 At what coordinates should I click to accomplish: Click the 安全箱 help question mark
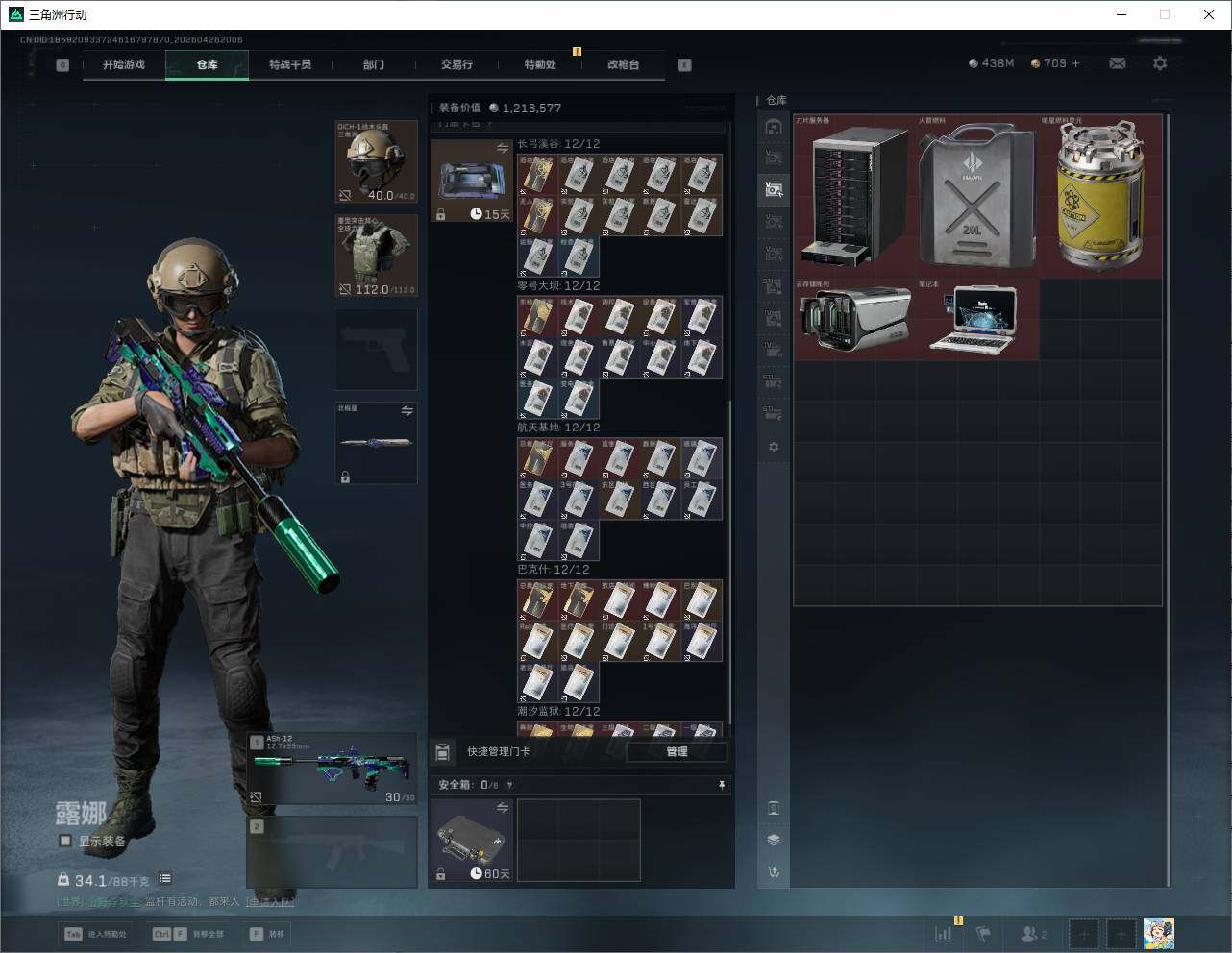[509, 786]
